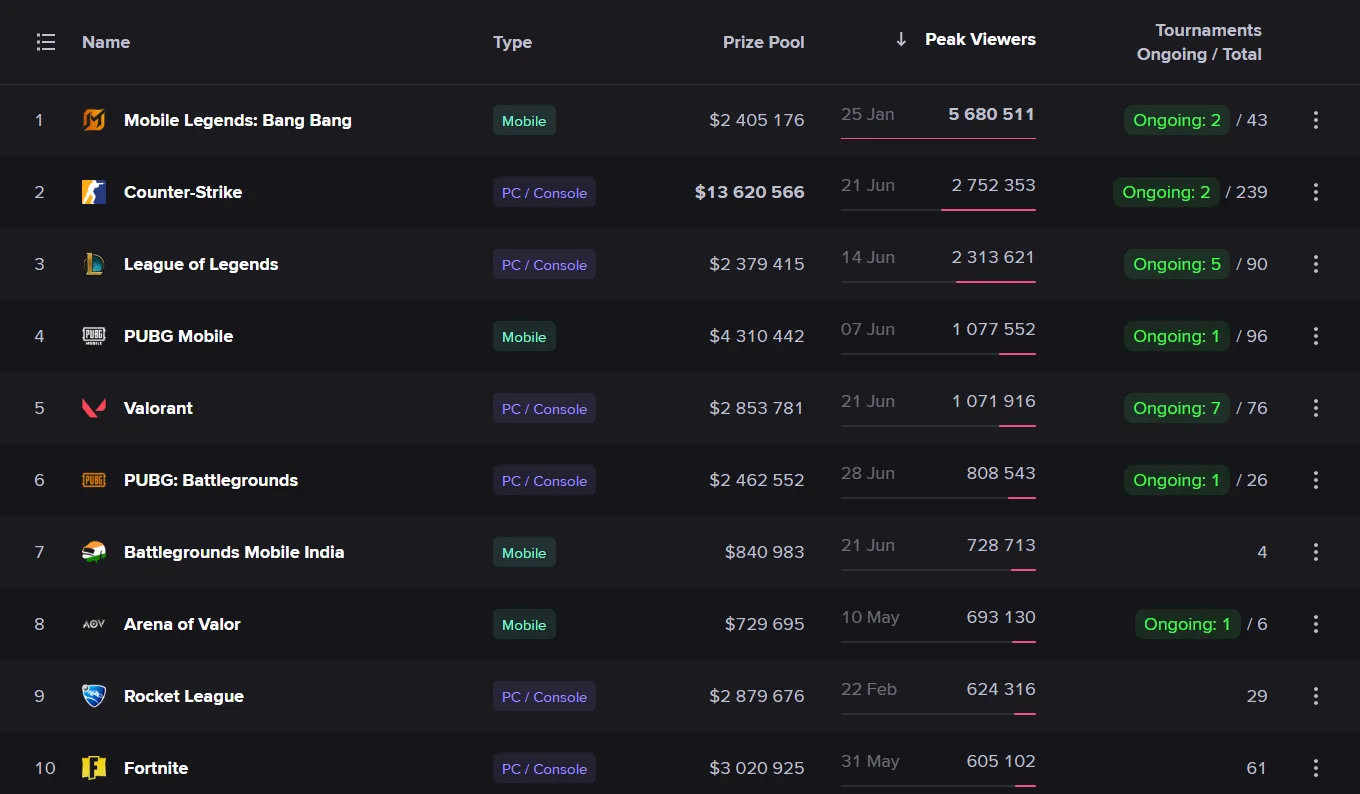Open more options for Mobile Legends: Bang Bang
The image size is (1360, 794).
(1316, 120)
